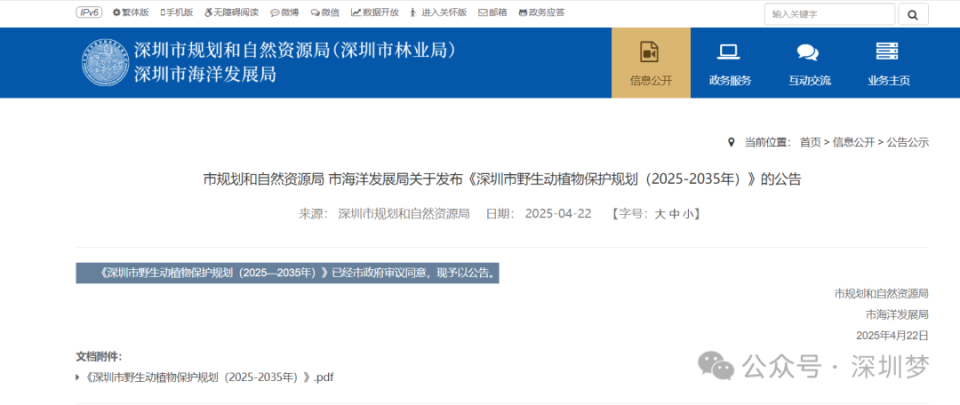Open the WeChat 微信 link
Image resolution: width=960 pixels, height=405 pixels.
coord(324,12)
